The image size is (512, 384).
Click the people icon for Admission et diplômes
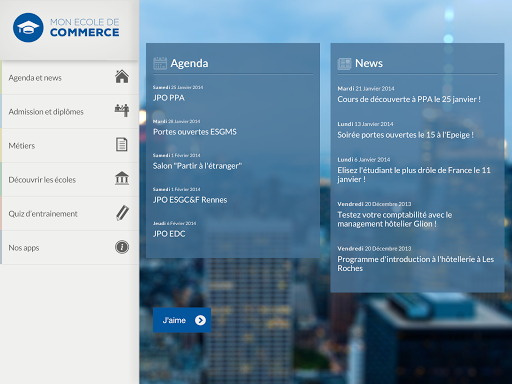(x=122, y=111)
